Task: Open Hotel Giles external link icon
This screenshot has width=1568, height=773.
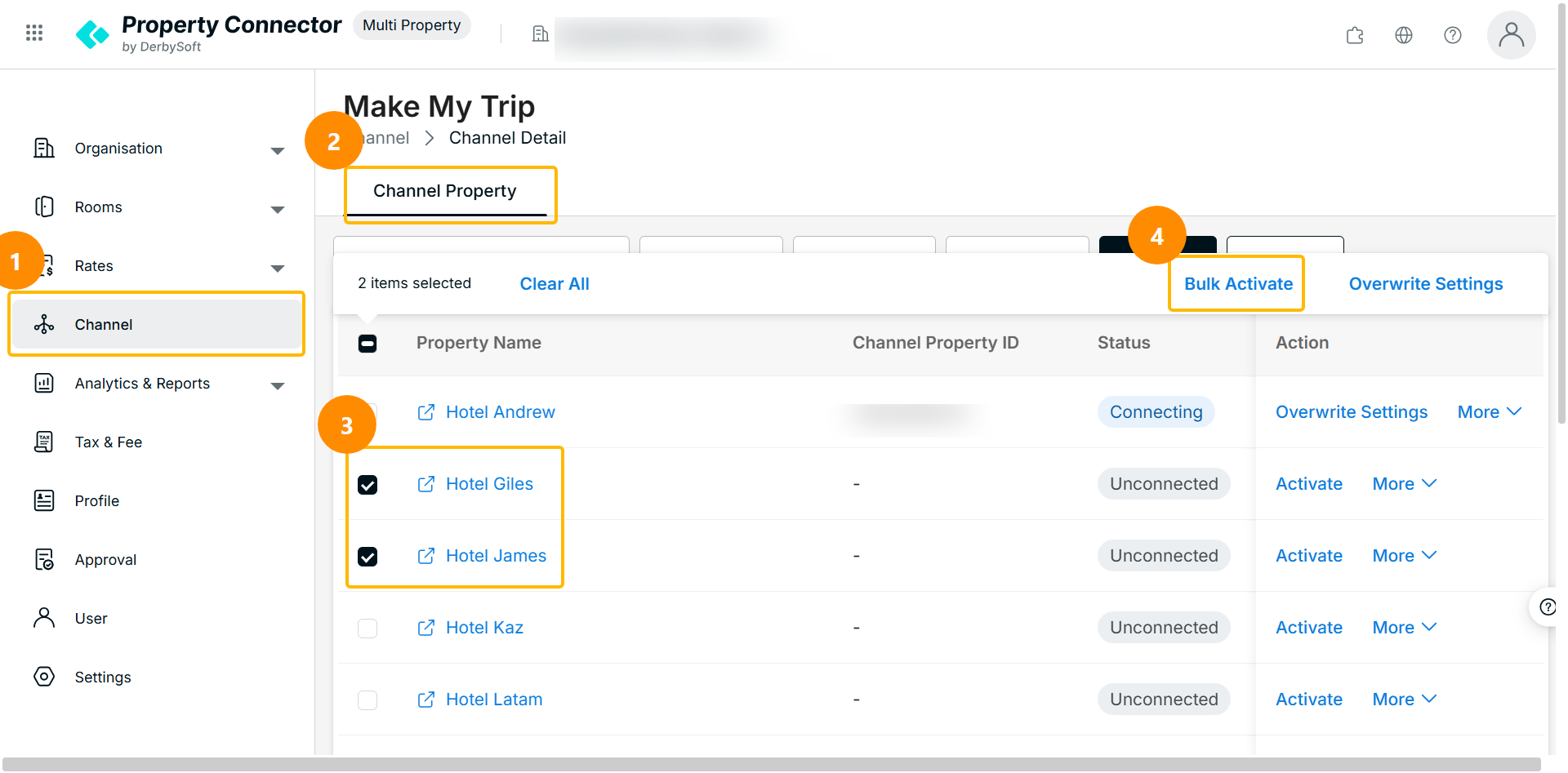Action: 426,484
